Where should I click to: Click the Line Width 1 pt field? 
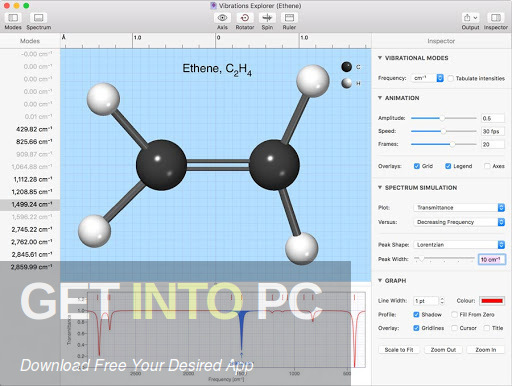coord(426,301)
